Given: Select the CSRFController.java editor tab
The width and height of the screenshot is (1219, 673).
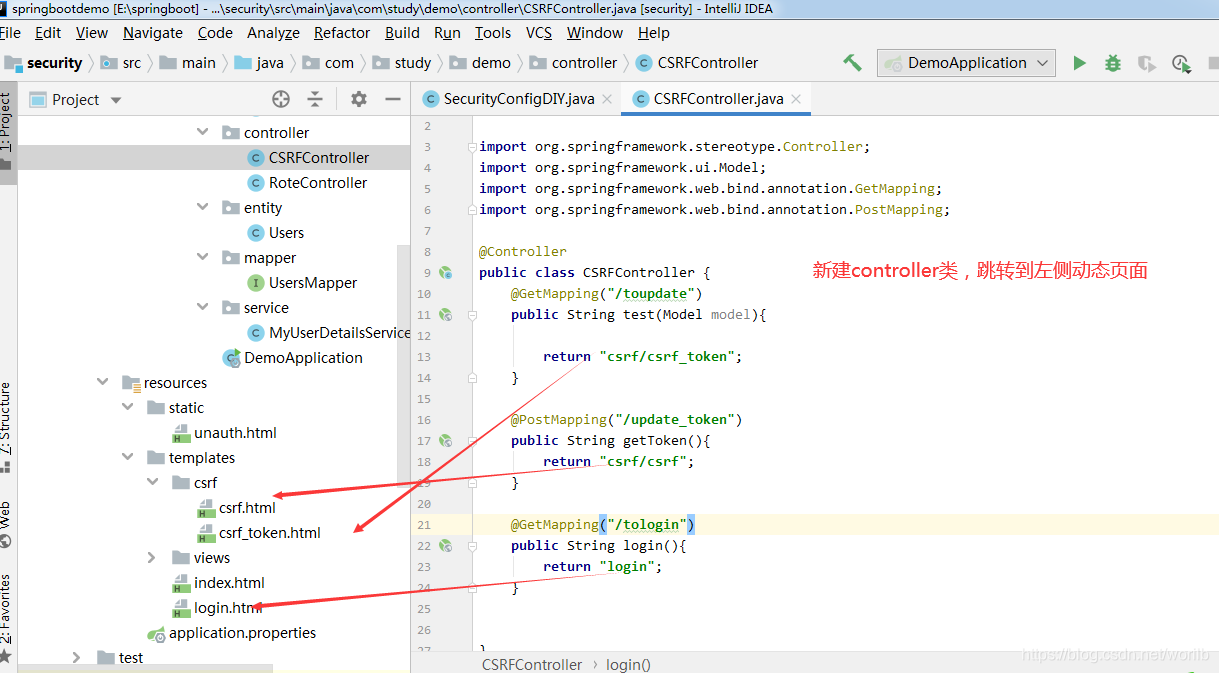Looking at the screenshot, I should 718,99.
